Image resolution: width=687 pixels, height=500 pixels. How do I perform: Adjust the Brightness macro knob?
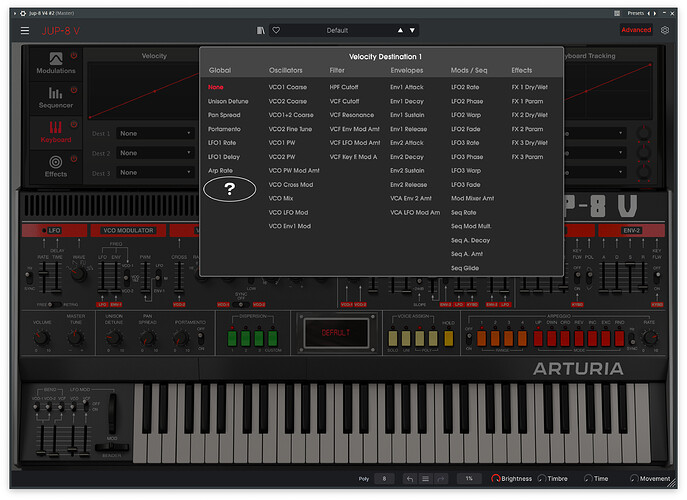tap(496, 479)
